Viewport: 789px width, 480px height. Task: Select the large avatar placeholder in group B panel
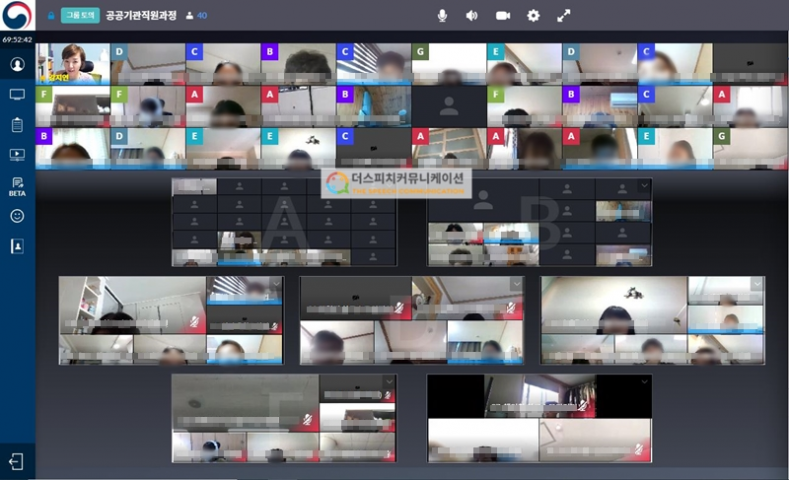pyautogui.click(x=483, y=201)
